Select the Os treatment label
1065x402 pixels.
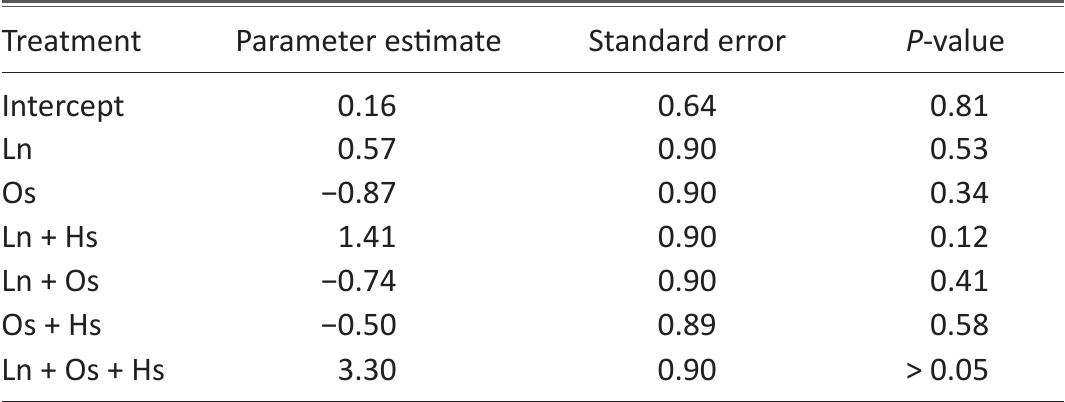(x=18, y=194)
